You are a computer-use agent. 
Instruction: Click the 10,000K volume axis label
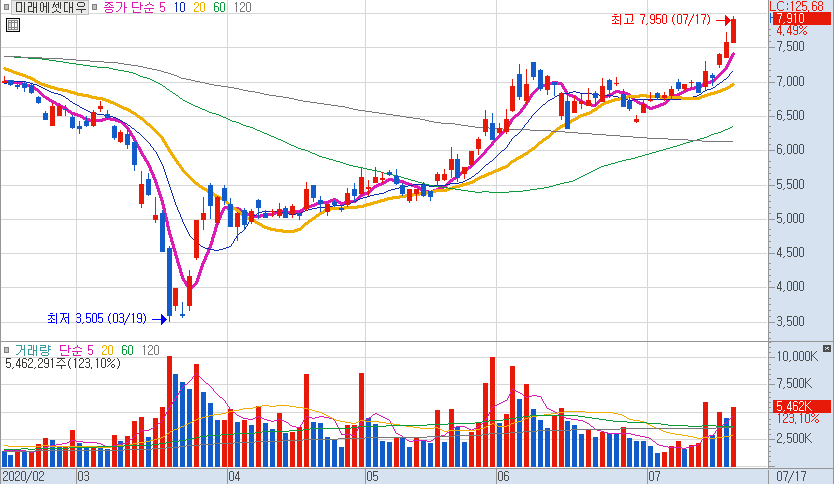(x=797, y=356)
